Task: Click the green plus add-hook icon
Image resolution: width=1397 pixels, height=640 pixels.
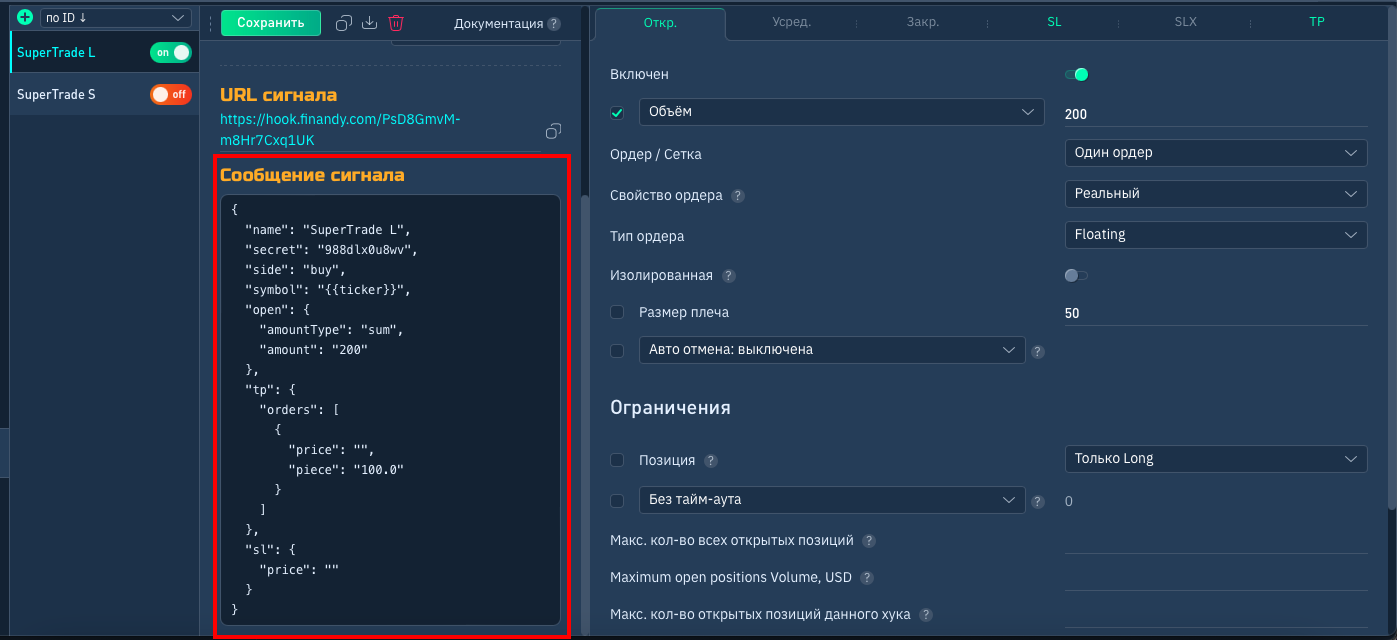Action: tap(25, 18)
